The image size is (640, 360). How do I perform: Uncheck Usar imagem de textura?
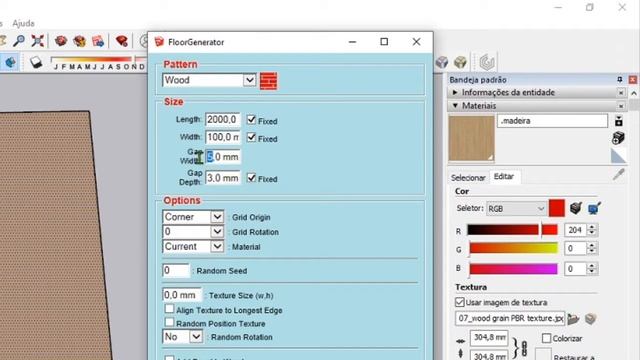(460, 302)
